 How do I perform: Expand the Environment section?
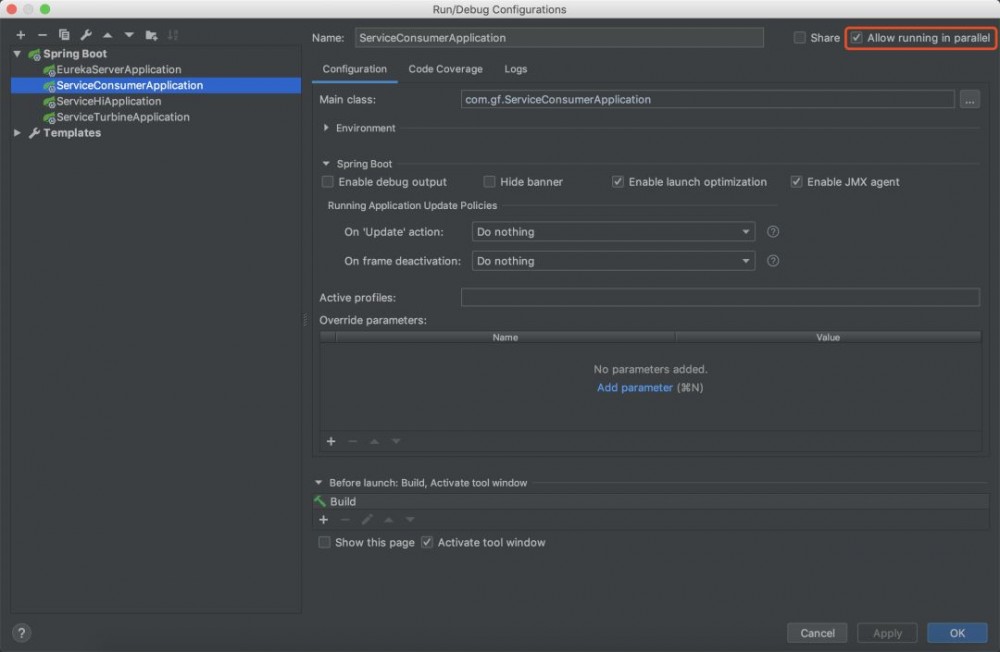[x=327, y=128]
